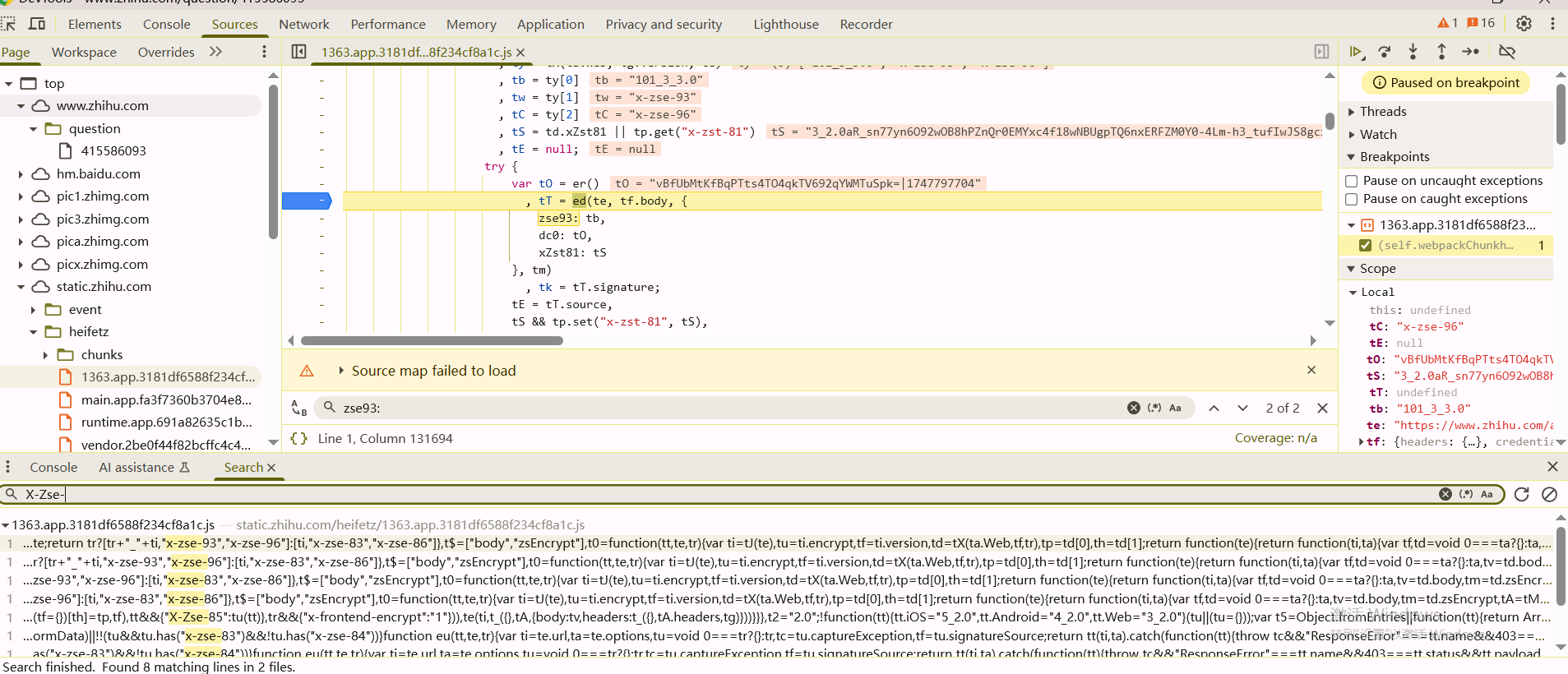Deactivate all breakpoints icon

click(x=1506, y=52)
